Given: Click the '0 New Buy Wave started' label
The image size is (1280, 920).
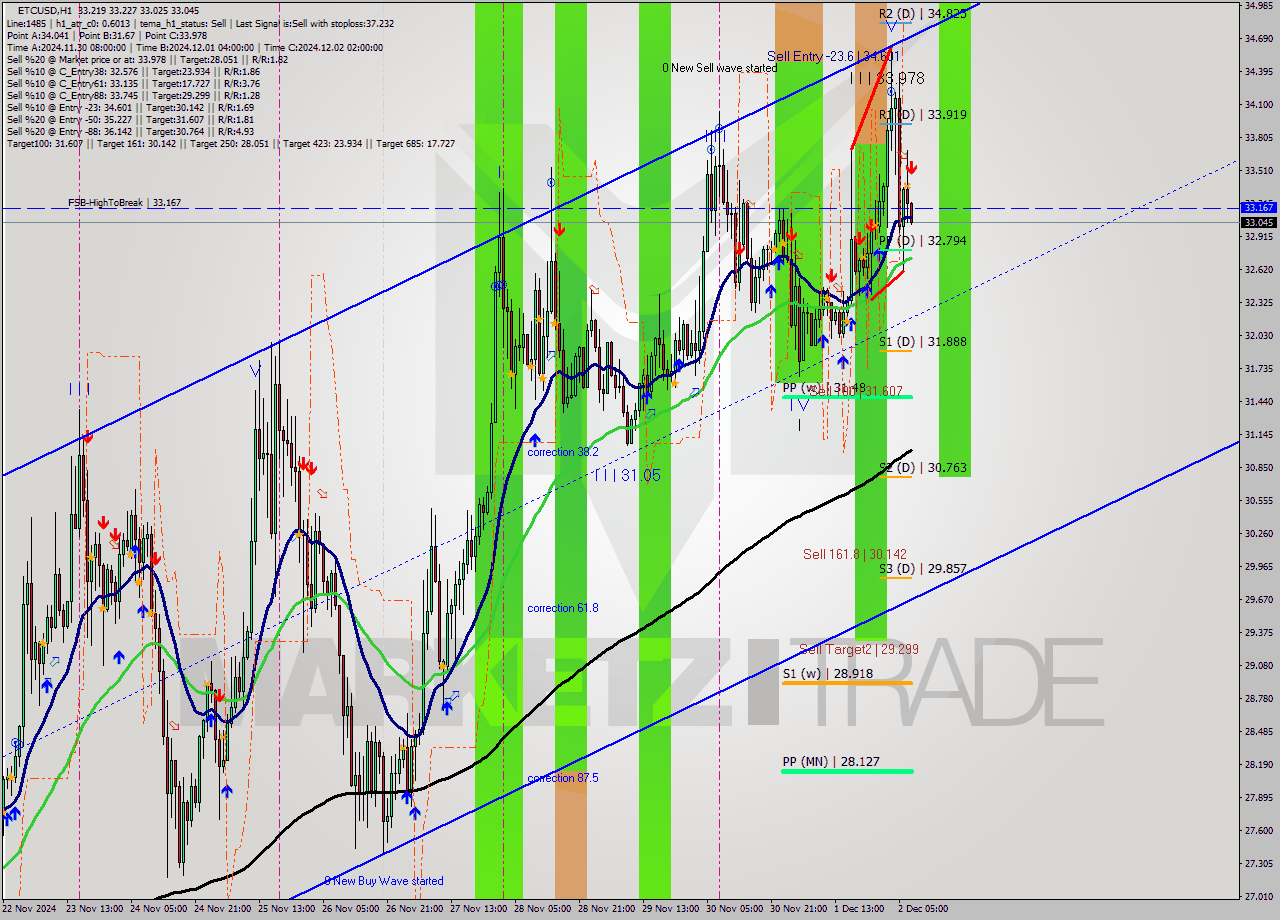Looking at the screenshot, I should [x=383, y=881].
